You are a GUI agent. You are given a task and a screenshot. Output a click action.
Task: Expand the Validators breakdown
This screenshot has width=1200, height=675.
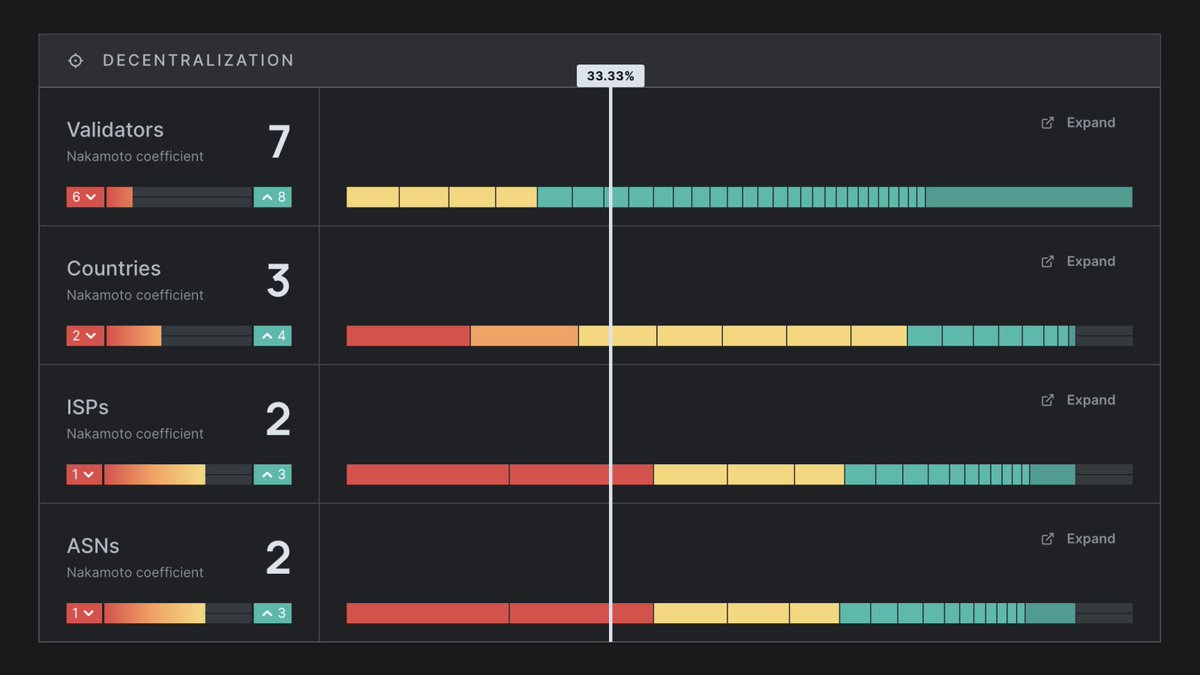point(1078,123)
